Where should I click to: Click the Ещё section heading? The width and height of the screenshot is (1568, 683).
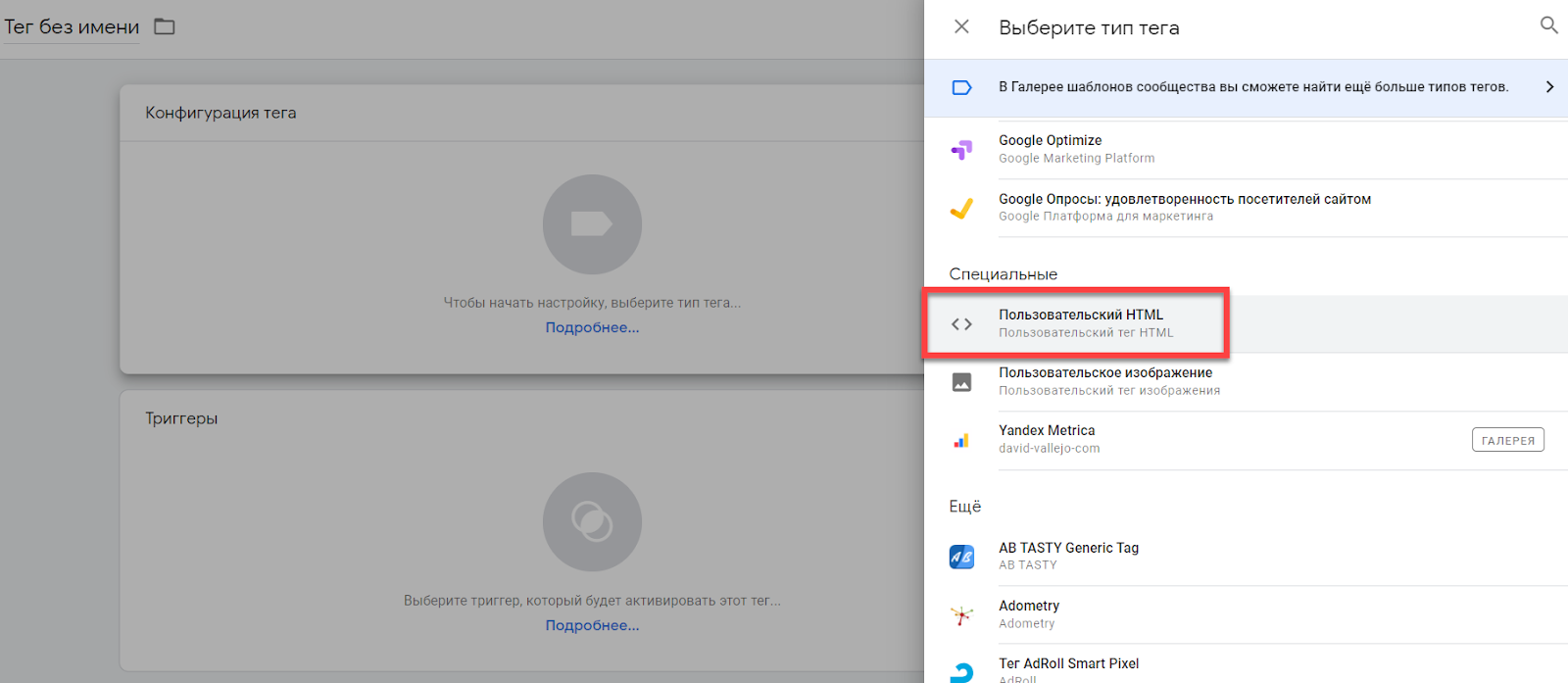(x=964, y=507)
